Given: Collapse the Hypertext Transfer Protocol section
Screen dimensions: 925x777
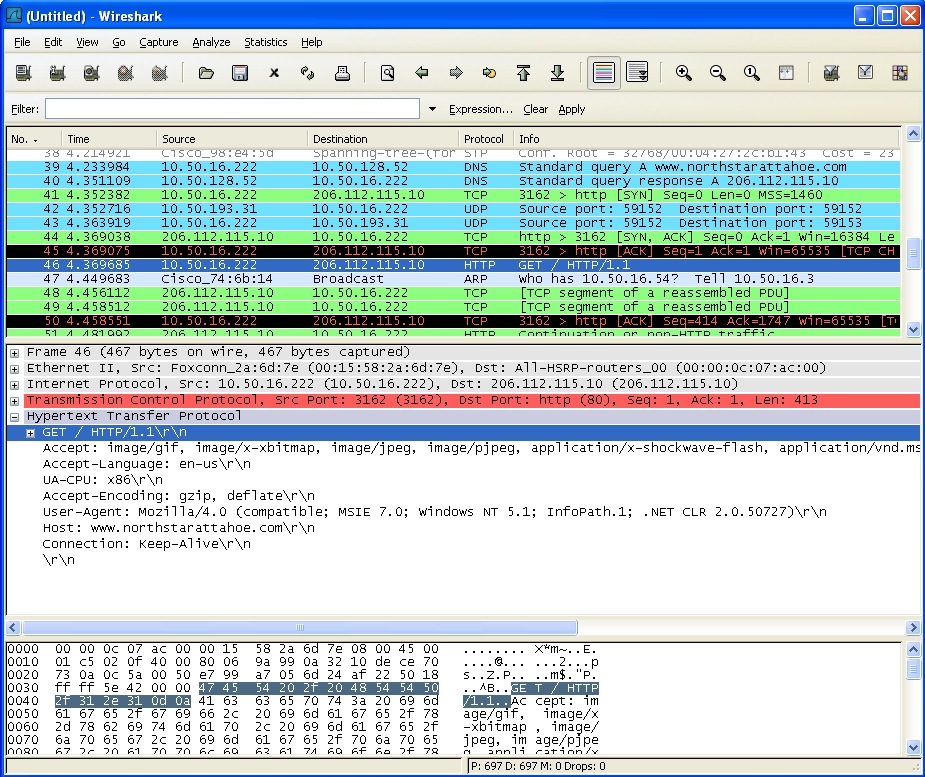Looking at the screenshot, I should (15, 417).
